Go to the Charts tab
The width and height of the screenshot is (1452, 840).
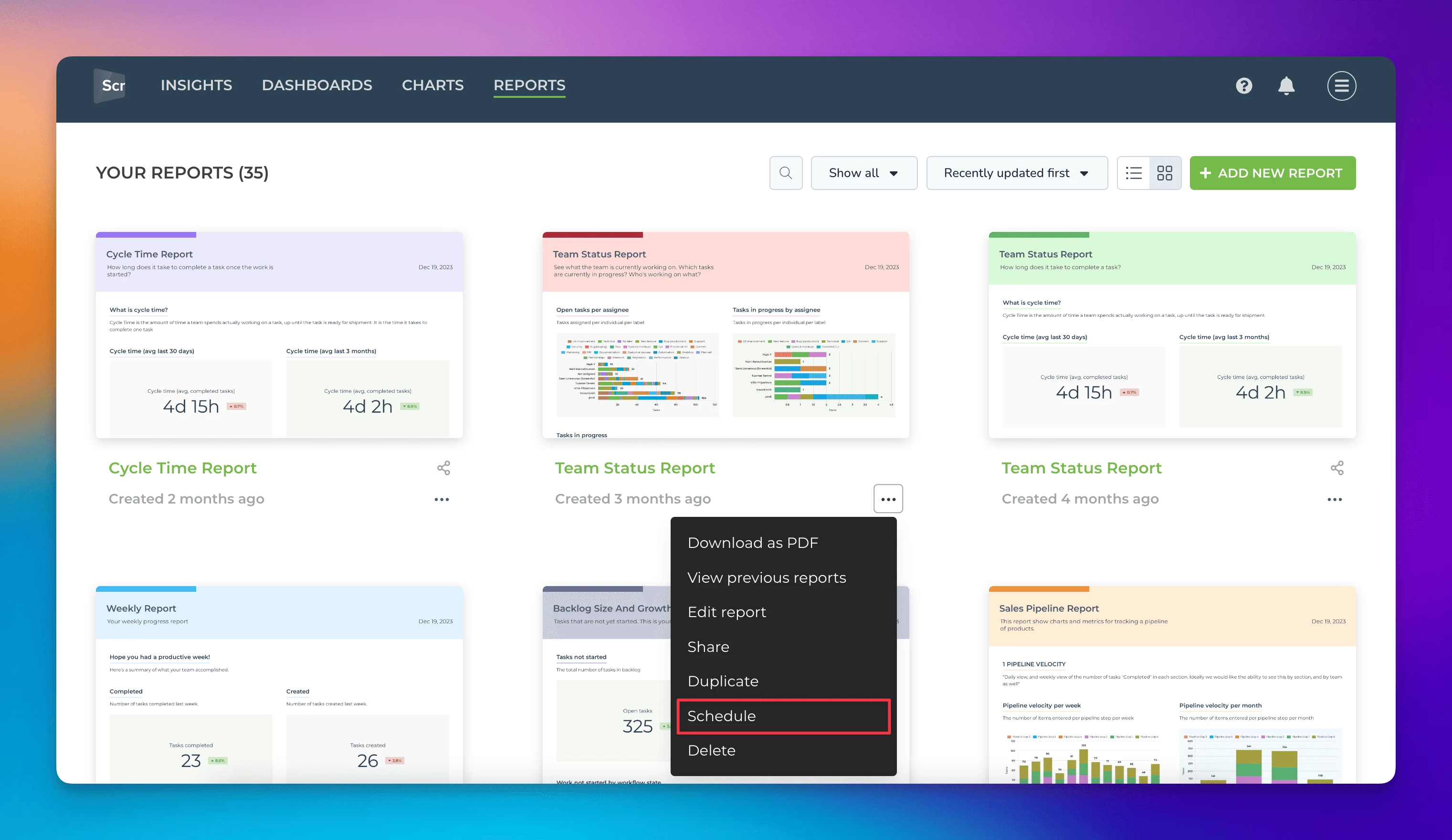pyautogui.click(x=433, y=85)
